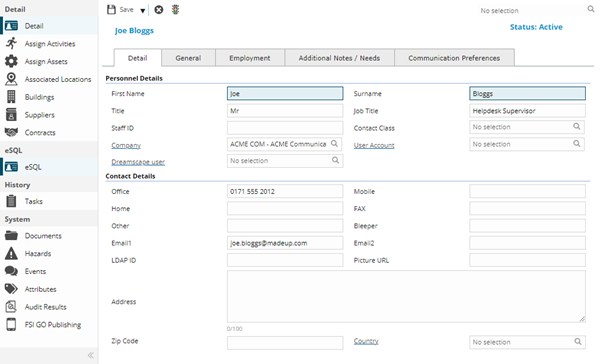Open Country lookup search
The height and width of the screenshot is (364, 600).
click(578, 341)
